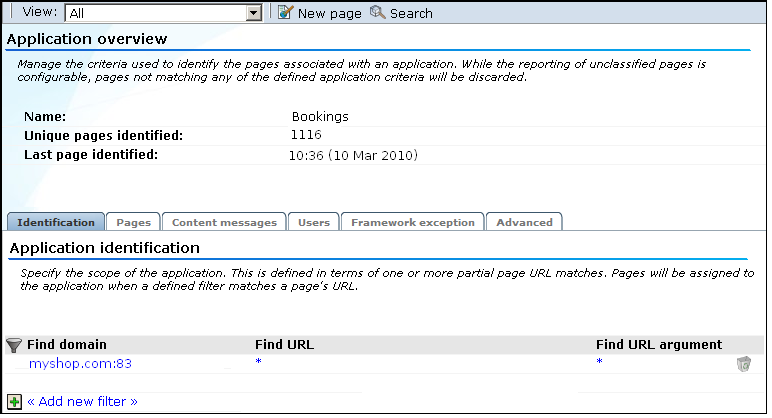Select the Framework exception tab

(x=413, y=222)
